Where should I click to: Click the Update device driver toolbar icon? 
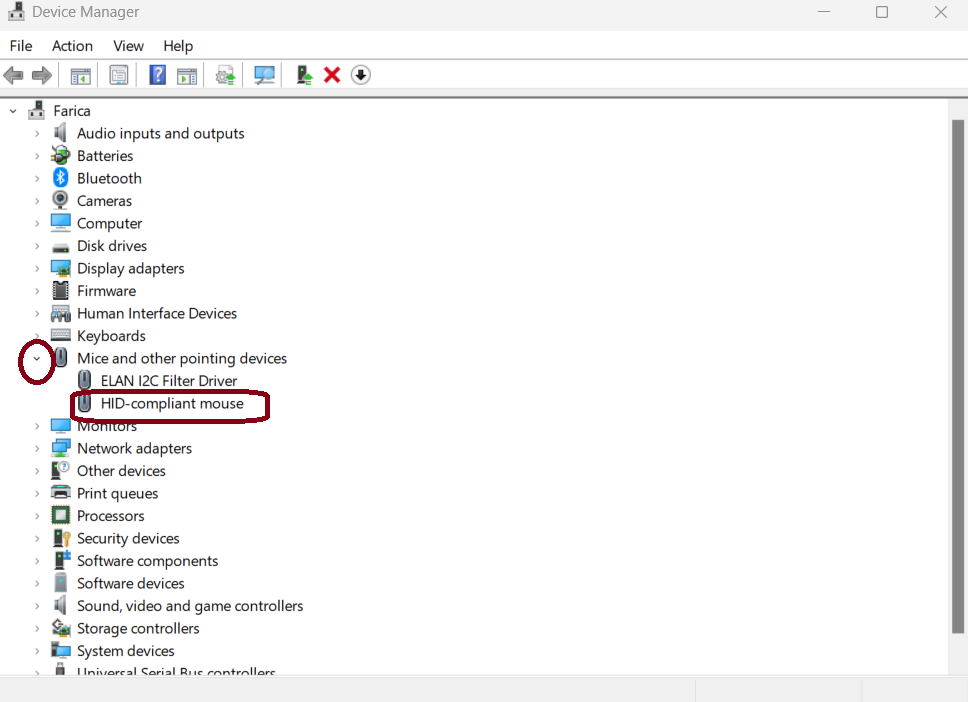[x=226, y=75]
